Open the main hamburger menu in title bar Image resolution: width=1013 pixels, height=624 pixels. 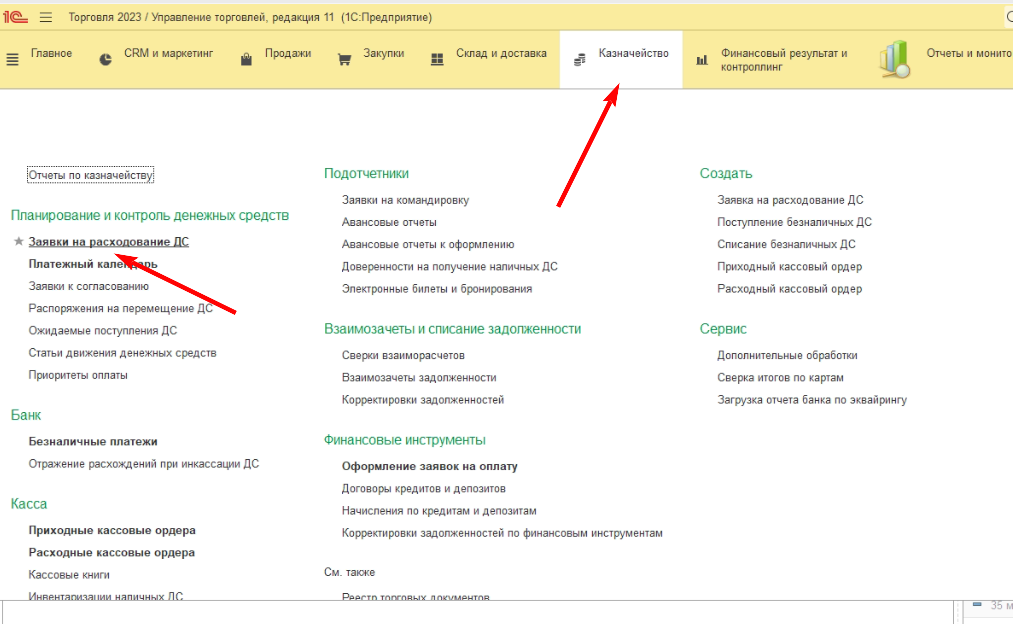pyautogui.click(x=46, y=17)
